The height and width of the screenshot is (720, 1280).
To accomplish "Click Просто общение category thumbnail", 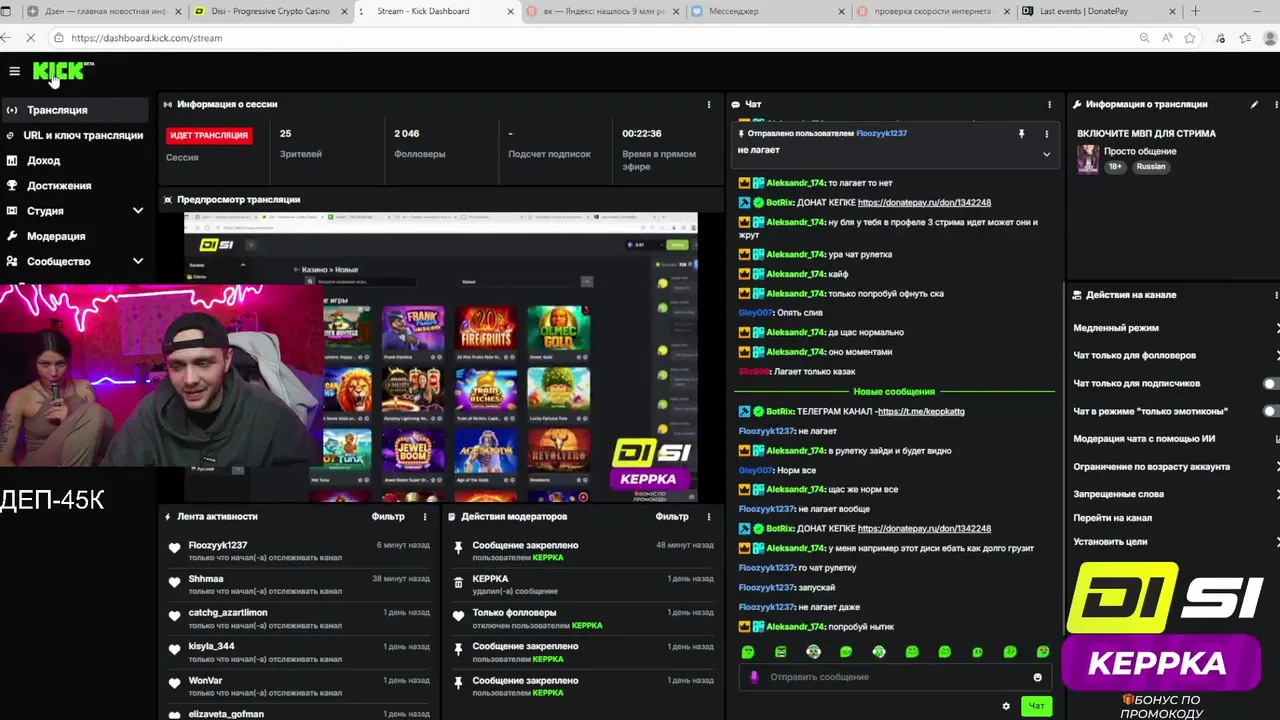I will click(1088, 159).
